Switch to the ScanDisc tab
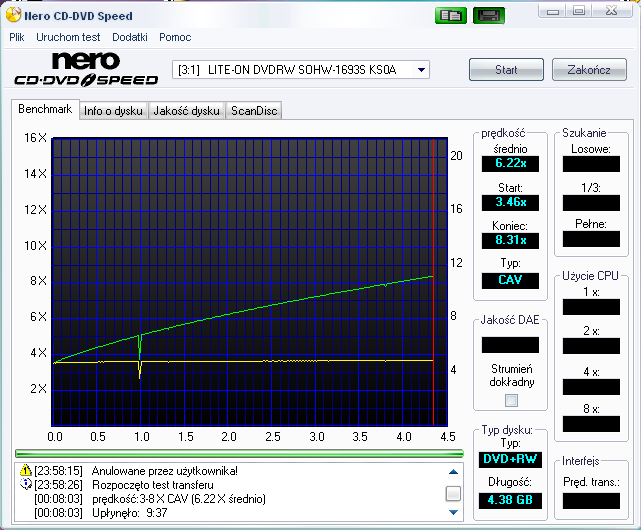This screenshot has width=641, height=530. [254, 111]
